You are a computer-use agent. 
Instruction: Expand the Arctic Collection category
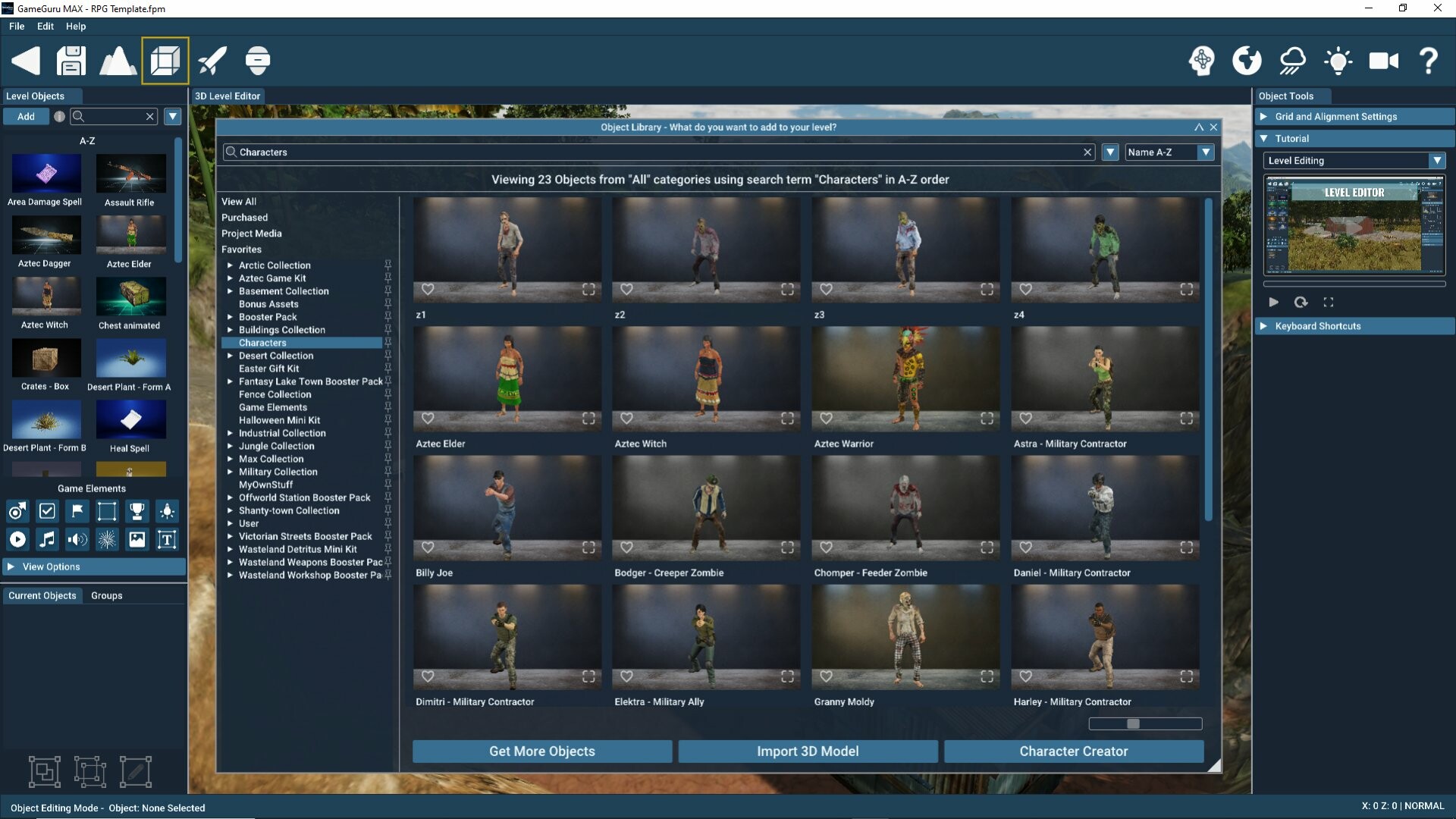pyautogui.click(x=231, y=265)
